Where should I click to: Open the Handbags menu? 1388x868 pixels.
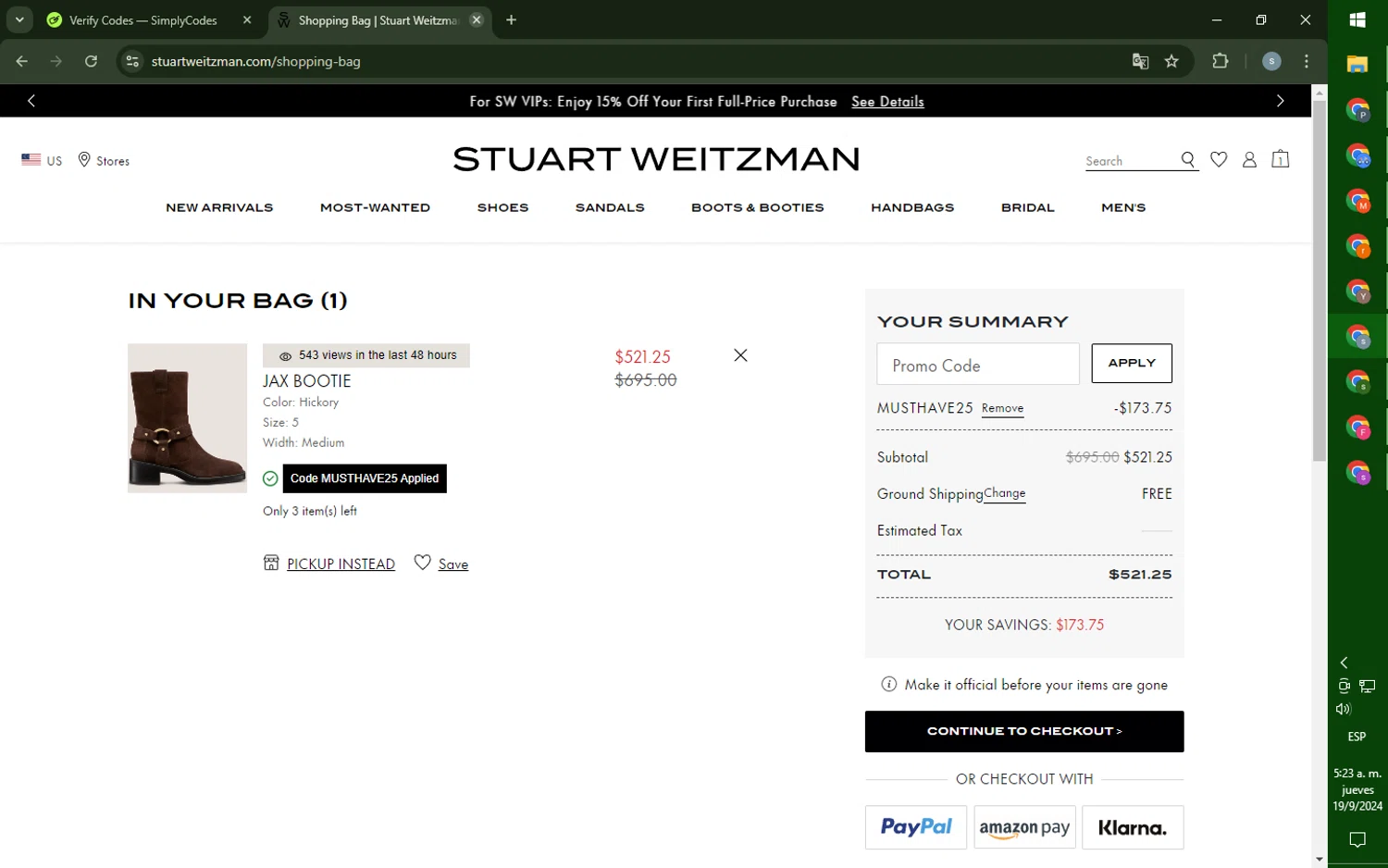[912, 207]
